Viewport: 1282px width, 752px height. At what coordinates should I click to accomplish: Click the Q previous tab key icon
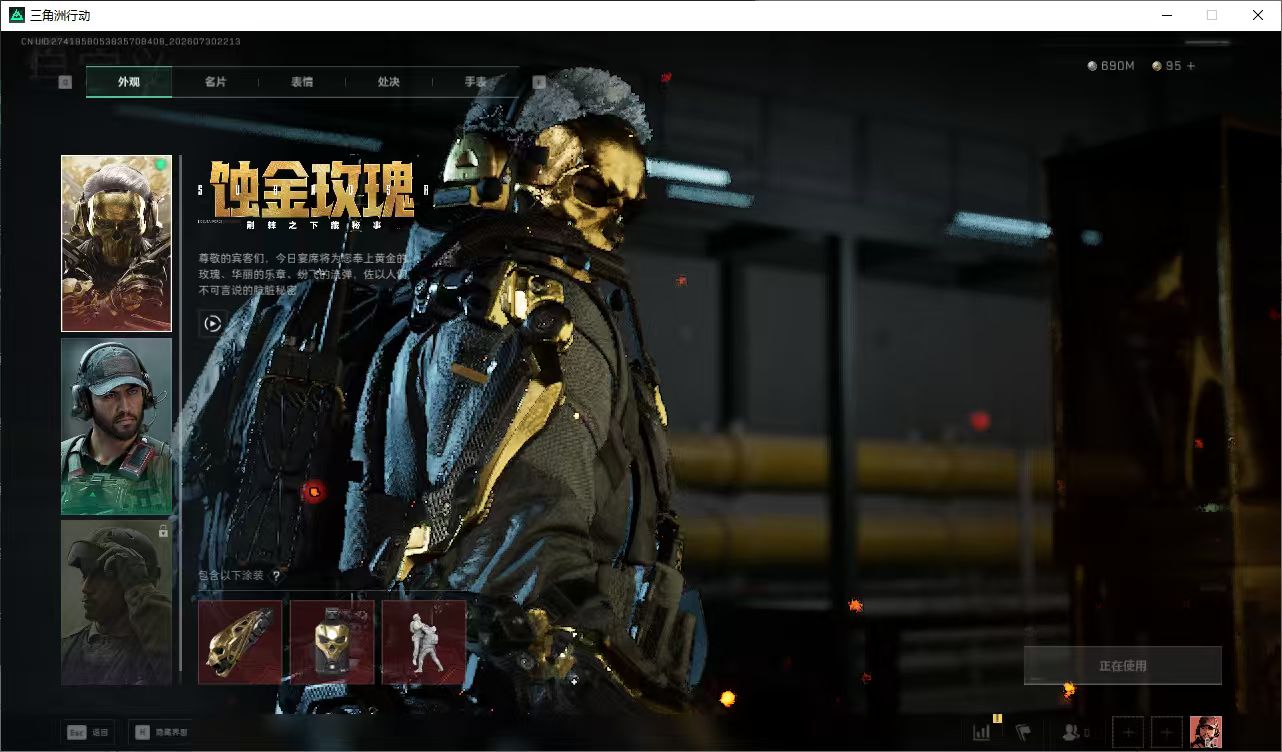pyautogui.click(x=65, y=82)
